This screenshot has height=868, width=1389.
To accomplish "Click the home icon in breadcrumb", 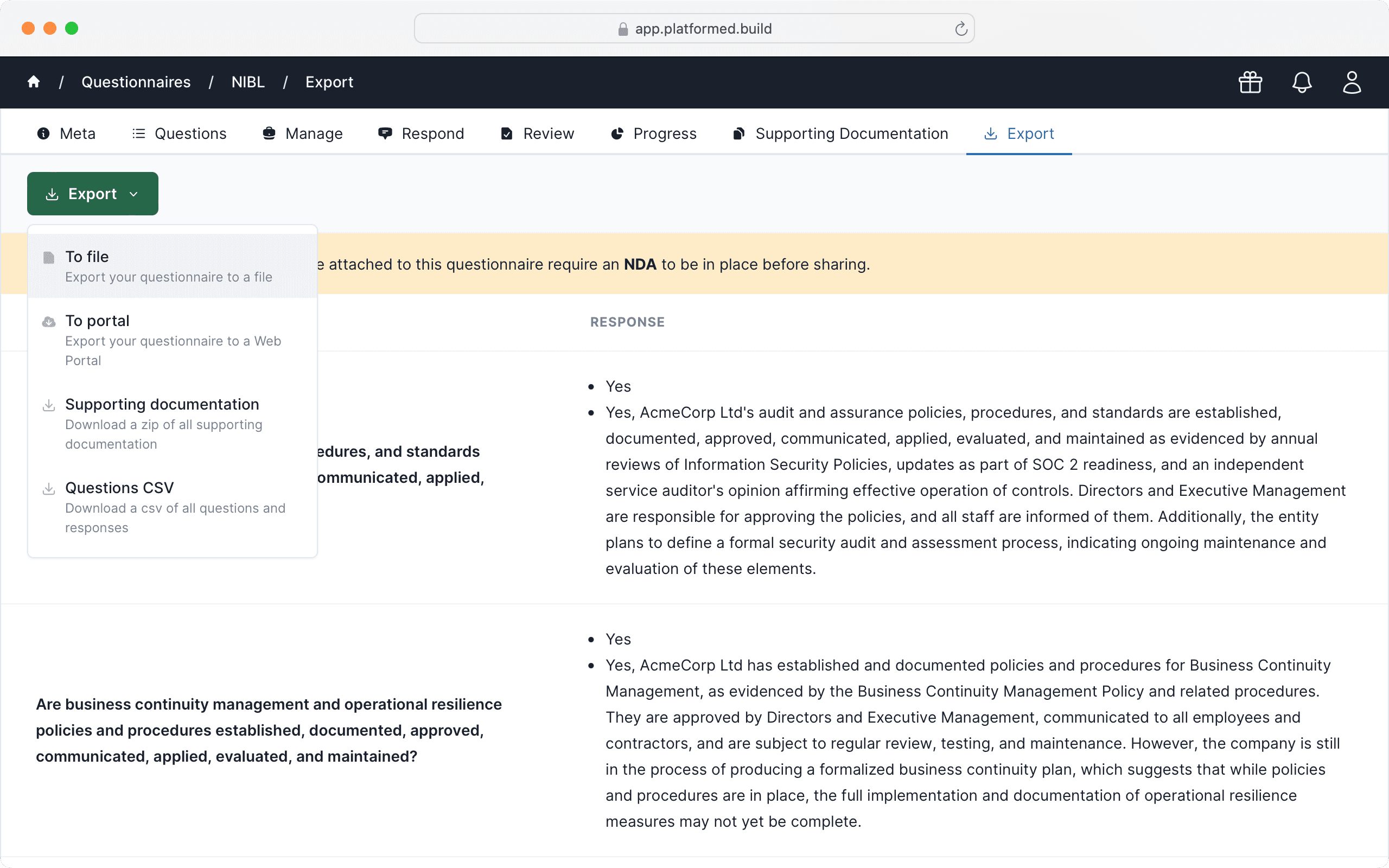I will click(x=34, y=82).
